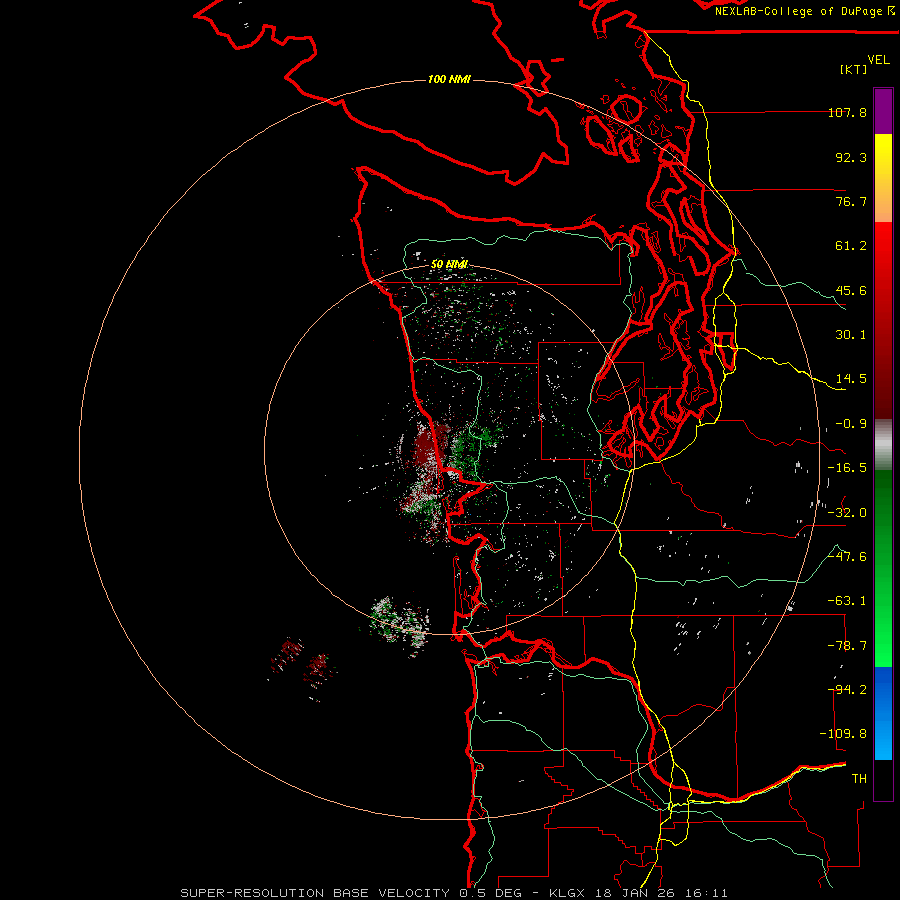Click the 107.8 velocity scale value

tap(847, 112)
